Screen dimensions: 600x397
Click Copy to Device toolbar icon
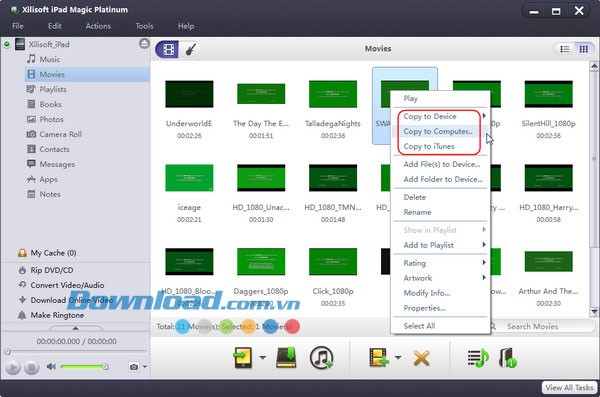click(243, 358)
